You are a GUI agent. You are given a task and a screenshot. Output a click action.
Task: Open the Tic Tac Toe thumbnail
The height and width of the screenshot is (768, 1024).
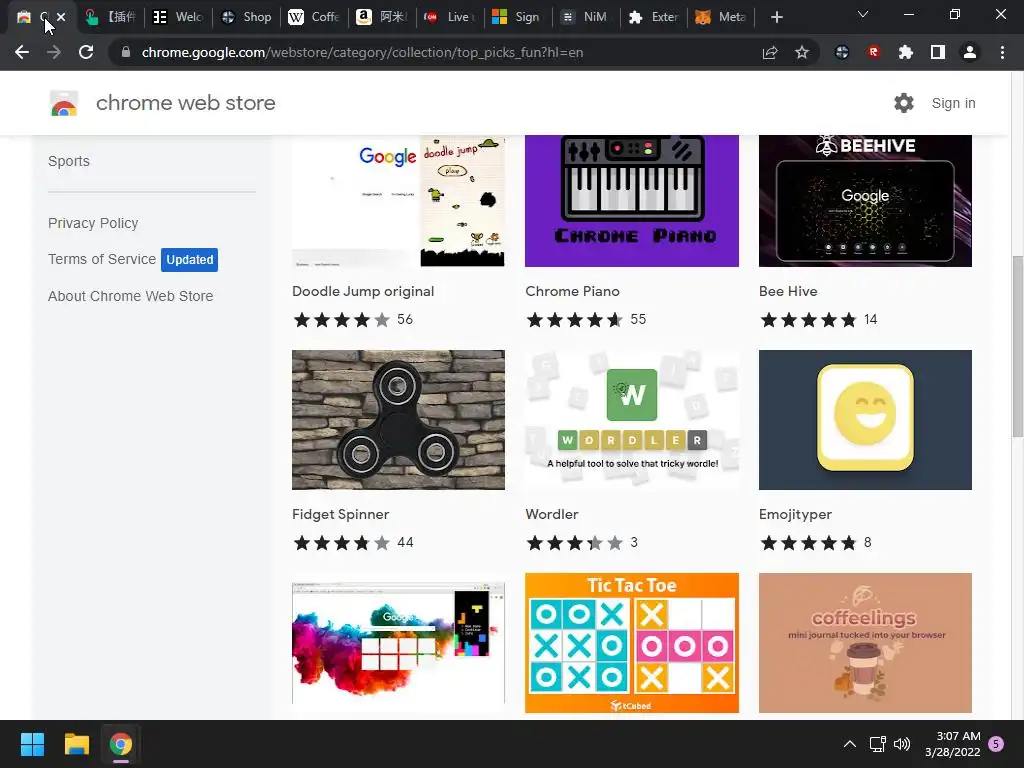coord(632,643)
